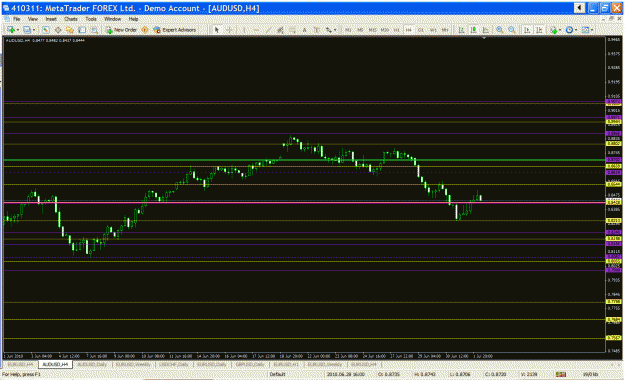
Task: Switch to M15 timeframe
Action: tap(372, 30)
